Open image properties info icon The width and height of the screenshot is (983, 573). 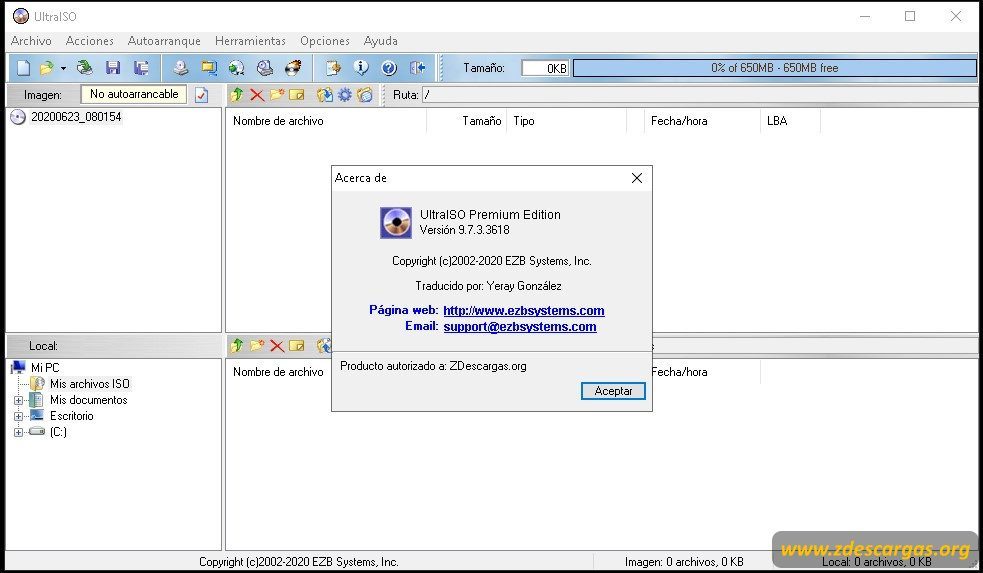pos(361,68)
